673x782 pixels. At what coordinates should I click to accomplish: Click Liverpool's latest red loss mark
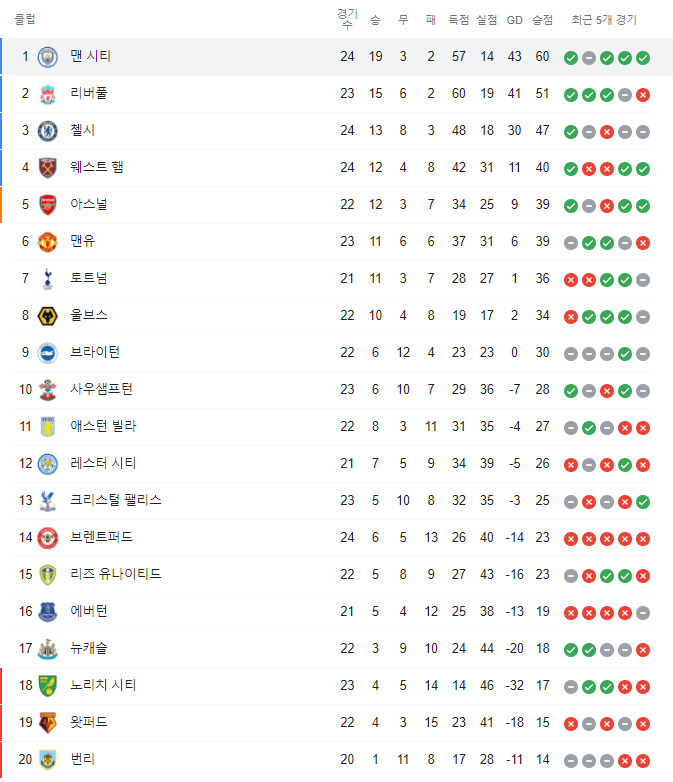[643, 95]
